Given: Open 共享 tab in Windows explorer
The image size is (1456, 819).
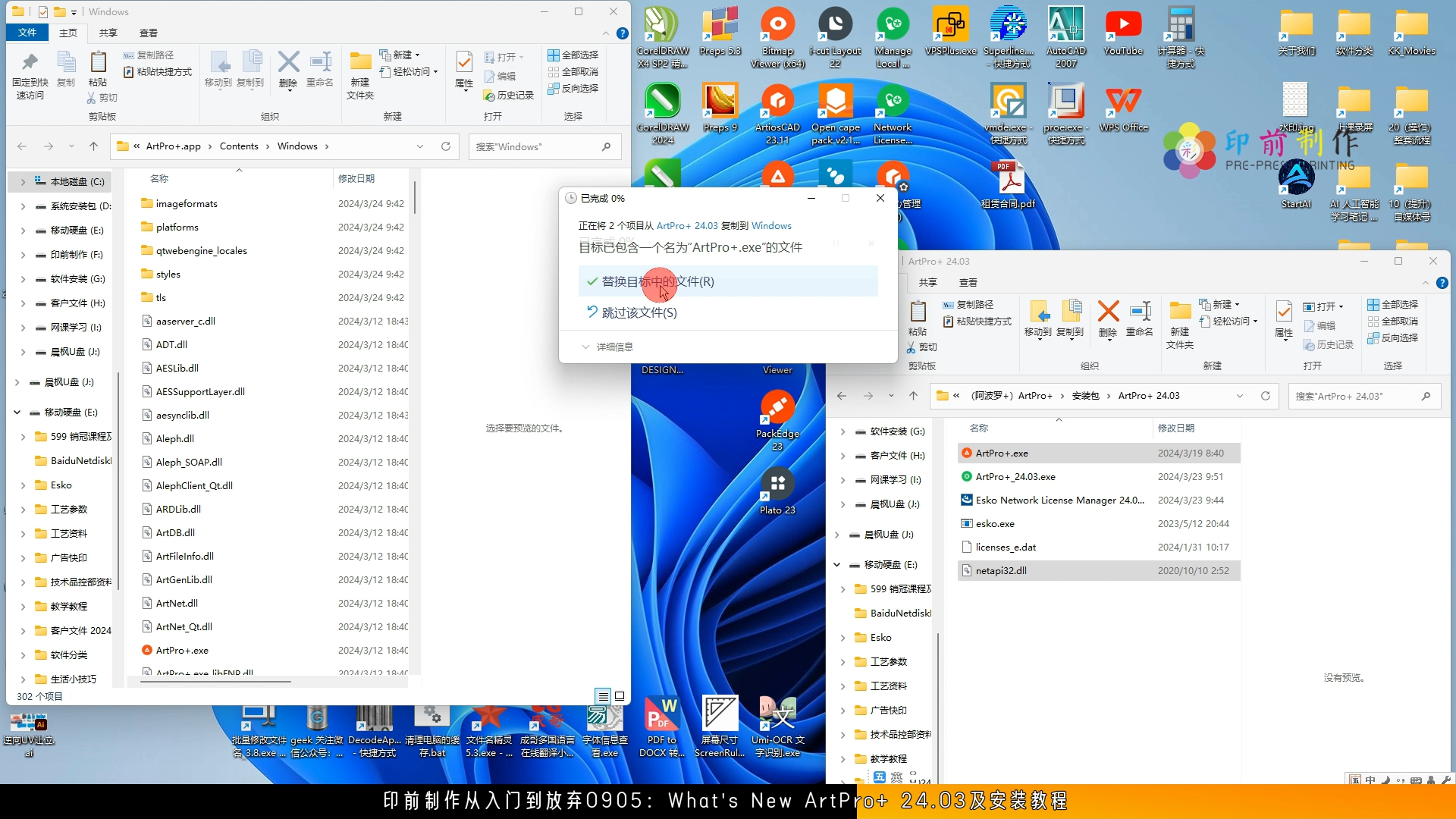Looking at the screenshot, I should 108,33.
